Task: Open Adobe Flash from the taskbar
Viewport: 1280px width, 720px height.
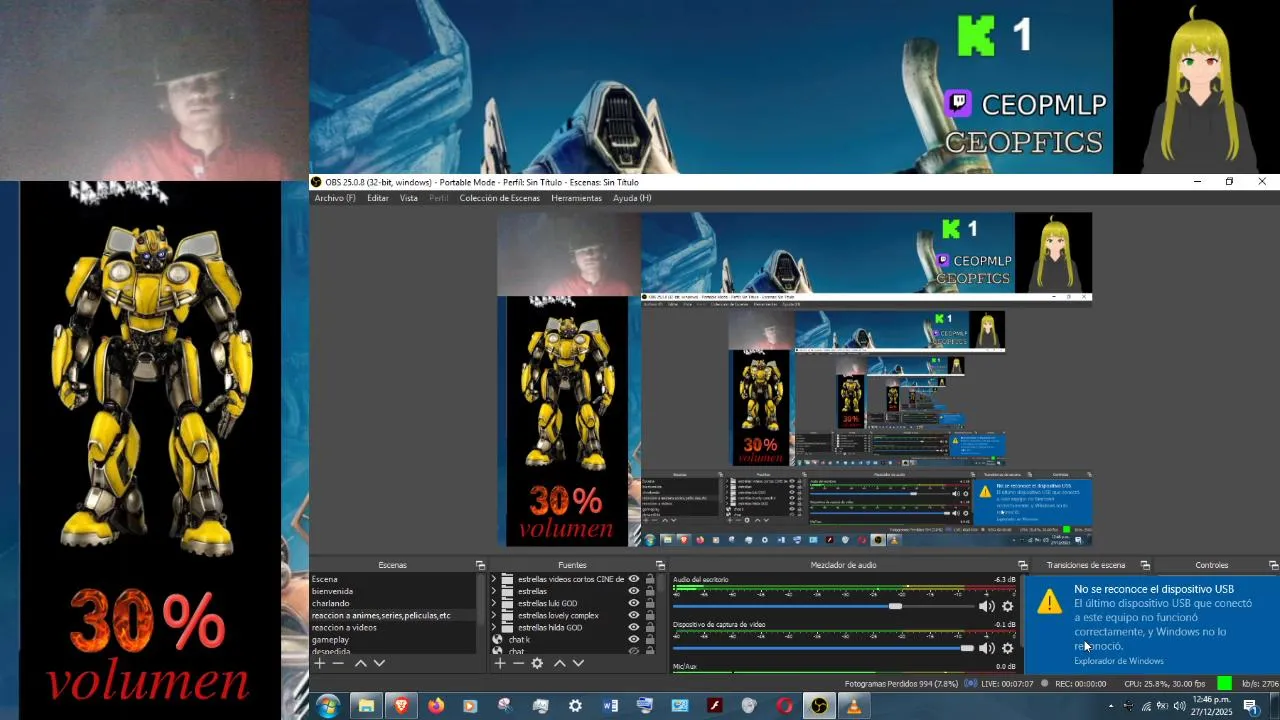Action: [714, 706]
